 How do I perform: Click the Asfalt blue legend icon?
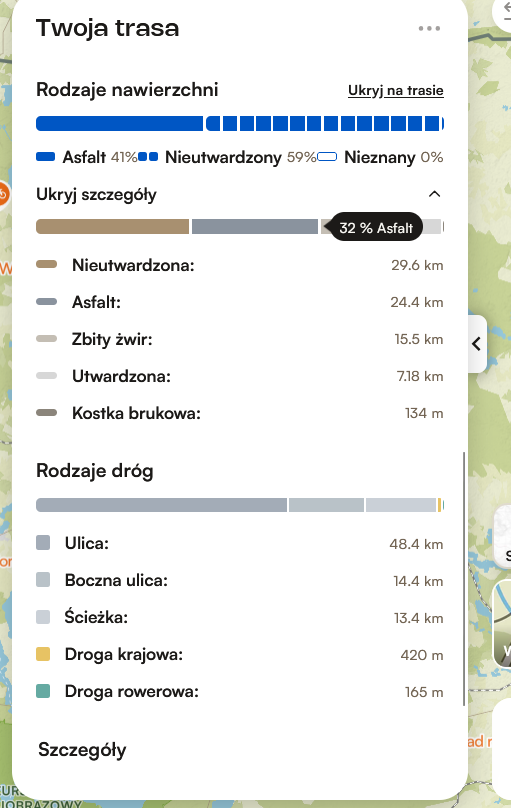pyautogui.click(x=45, y=157)
